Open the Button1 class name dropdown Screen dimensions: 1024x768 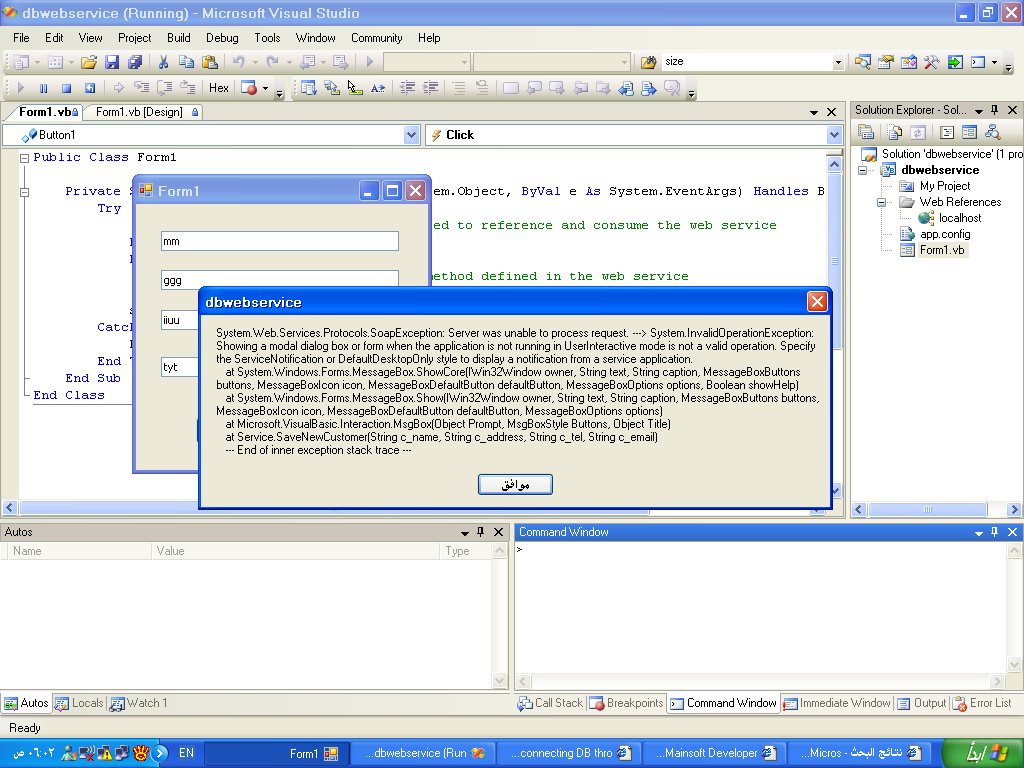(411, 135)
